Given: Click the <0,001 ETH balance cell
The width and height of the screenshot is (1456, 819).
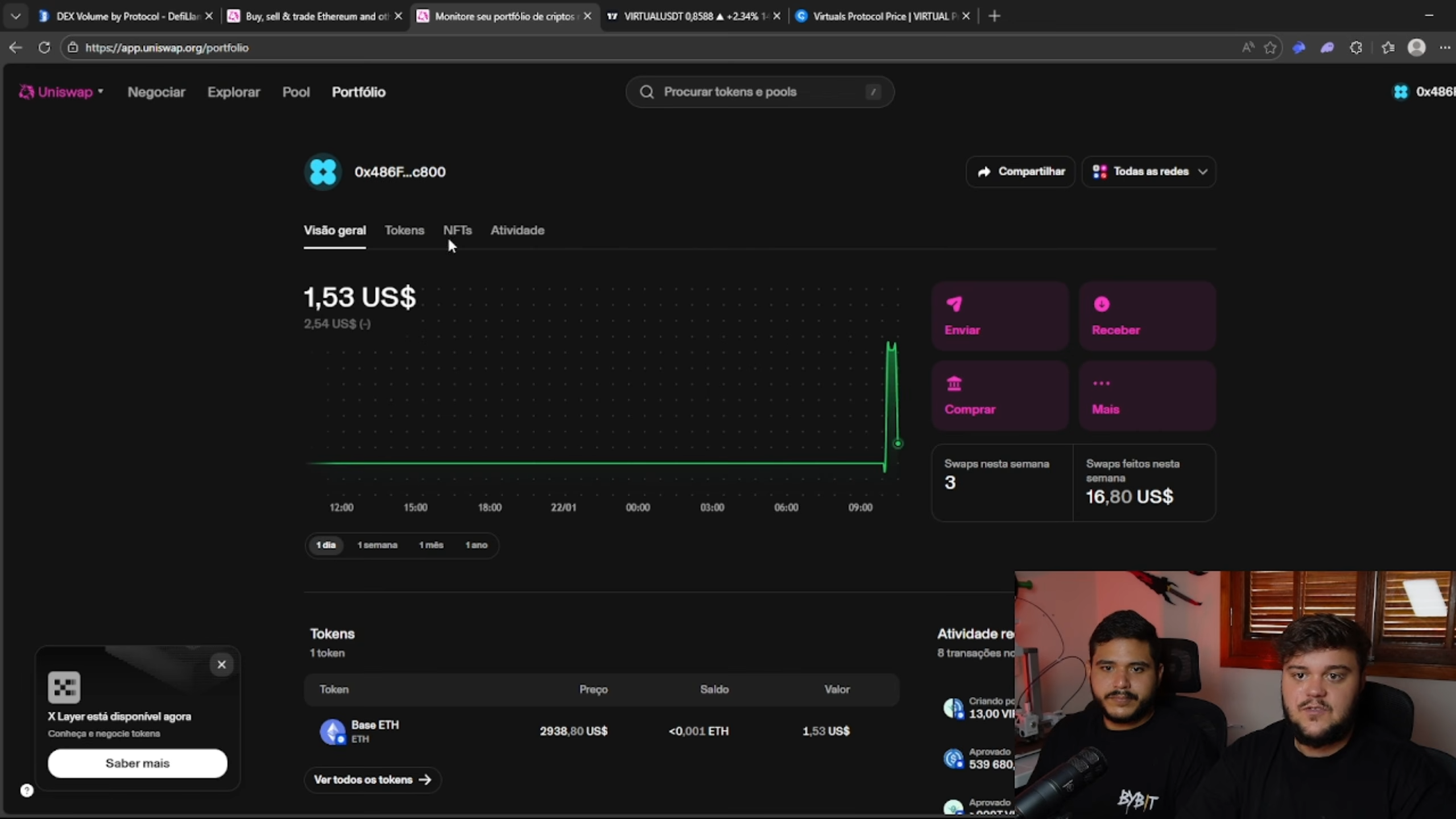Looking at the screenshot, I should pyautogui.click(x=698, y=731).
